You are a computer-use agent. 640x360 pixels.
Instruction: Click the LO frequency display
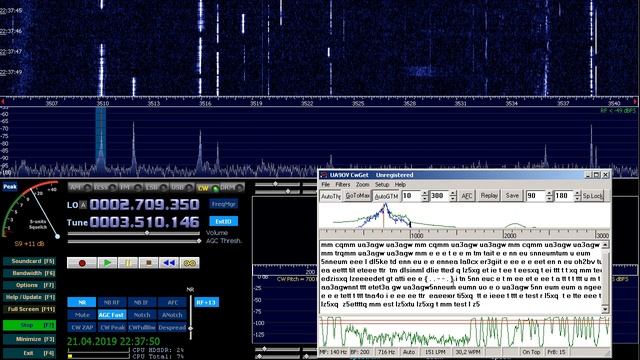tap(144, 204)
